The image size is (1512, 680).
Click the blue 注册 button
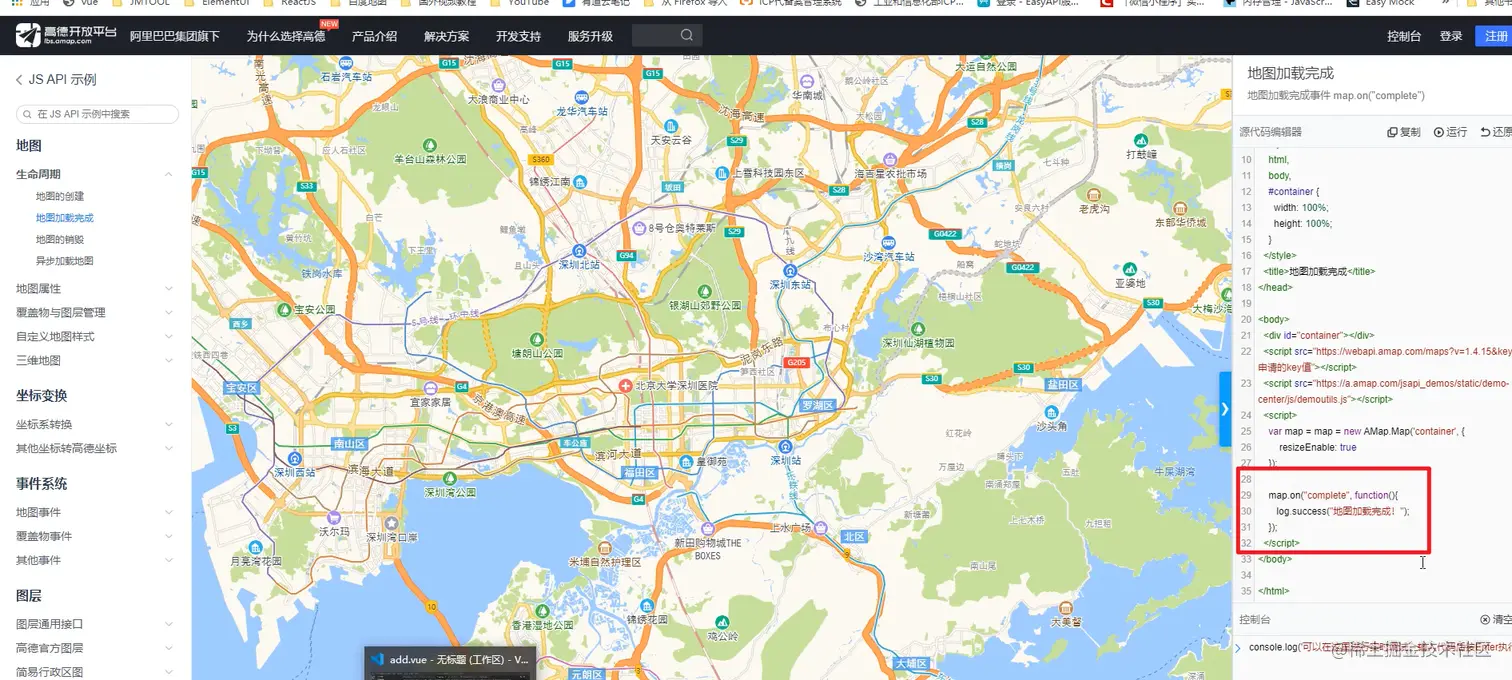click(x=1496, y=37)
